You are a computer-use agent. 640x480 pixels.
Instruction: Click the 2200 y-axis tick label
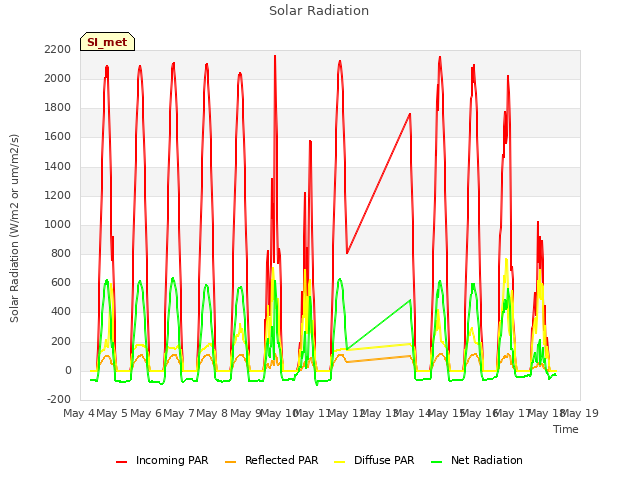pos(58,49)
